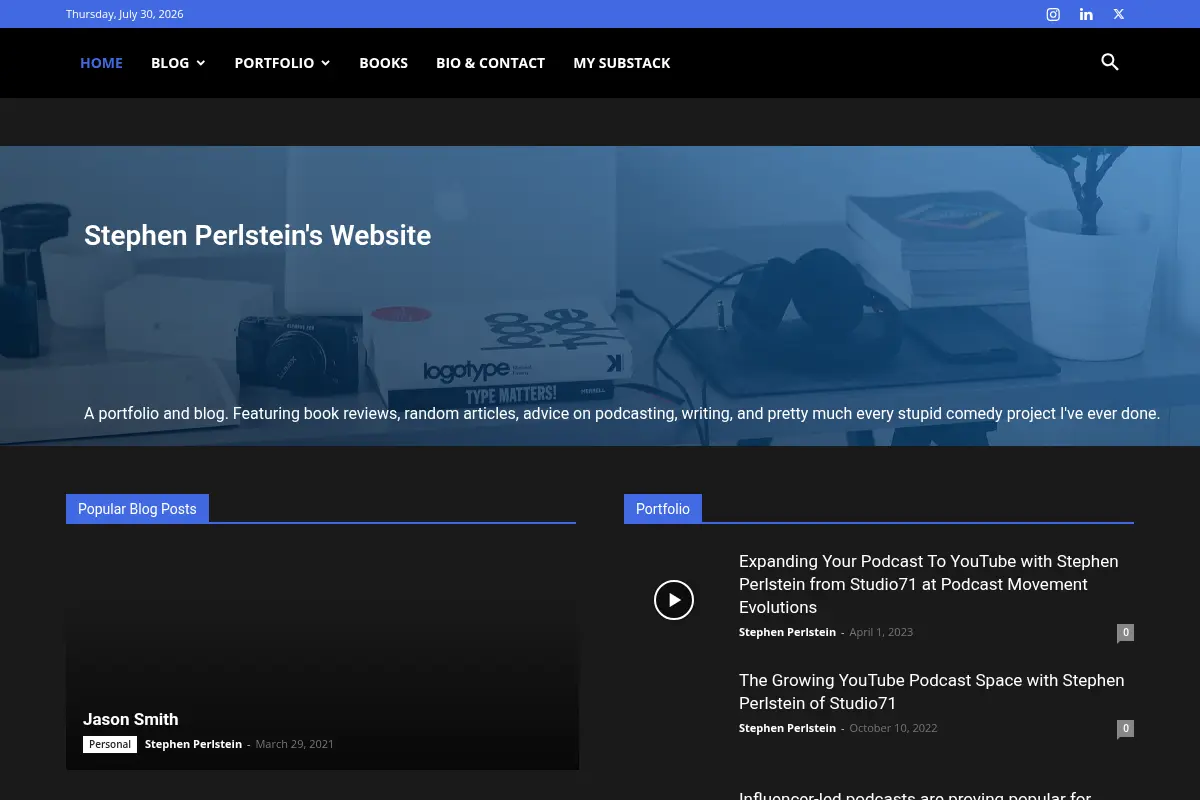This screenshot has width=1200, height=800.
Task: Go to the Home menu item
Action: pyautogui.click(x=101, y=63)
